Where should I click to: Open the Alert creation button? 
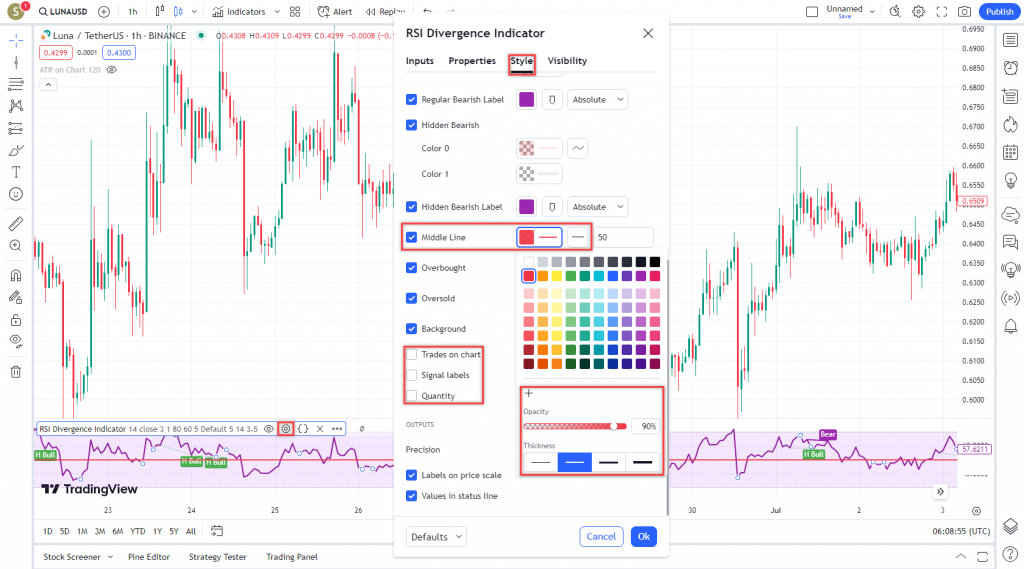point(334,12)
